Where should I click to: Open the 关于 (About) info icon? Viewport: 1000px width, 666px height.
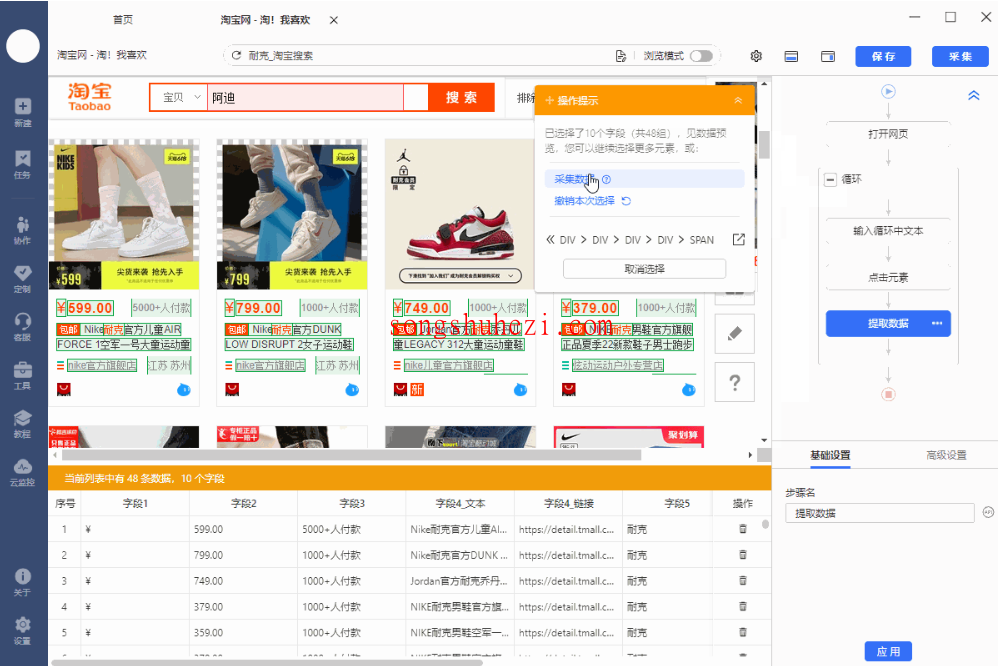point(23,582)
